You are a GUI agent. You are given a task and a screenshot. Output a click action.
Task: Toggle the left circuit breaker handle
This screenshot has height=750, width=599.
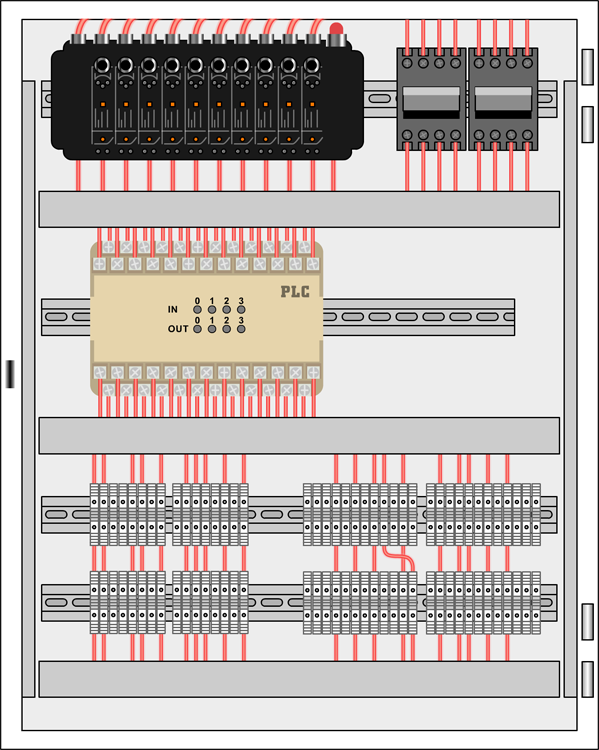(x=431, y=102)
